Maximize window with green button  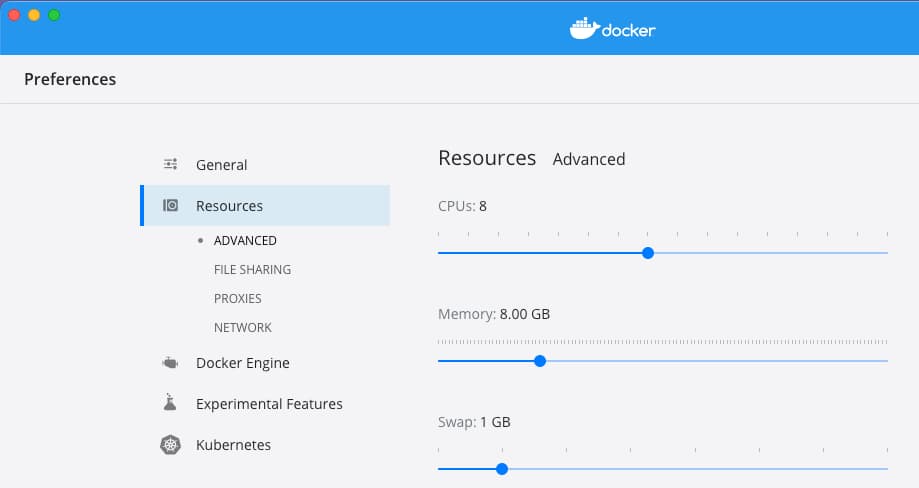(54, 15)
